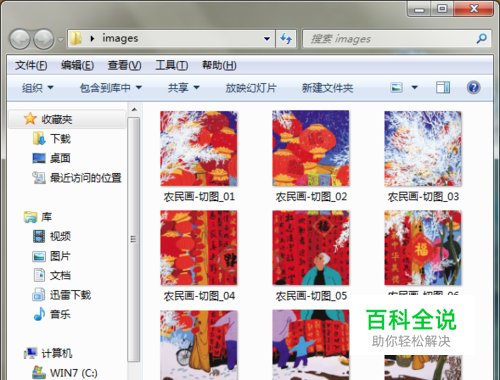Image resolution: width=500 pixels, height=380 pixels.
Task: Open 迅雷下载 library
Action: [70, 295]
